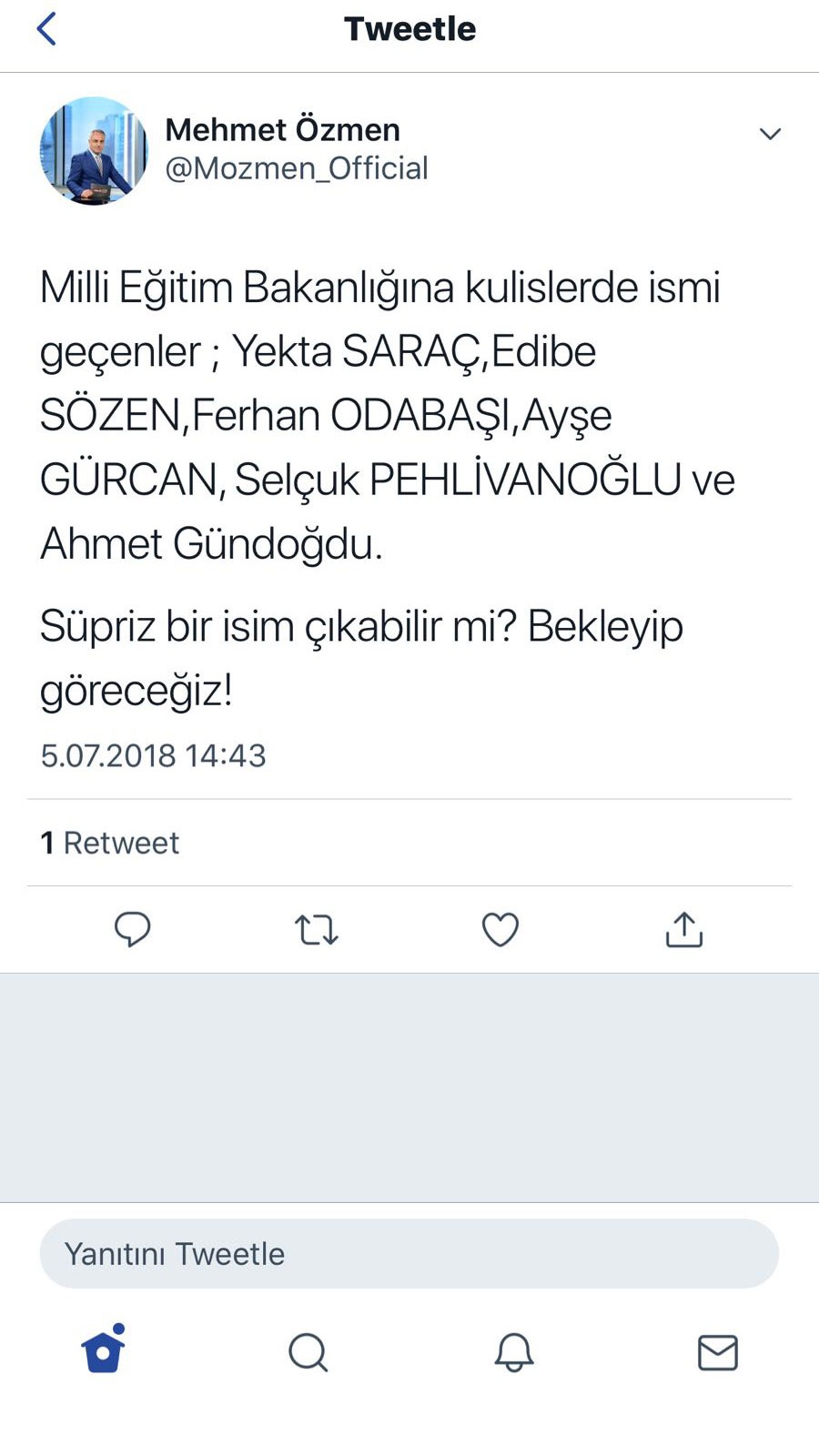Select the Tweetle screen title
Image resolution: width=819 pixels, height=1456 pixels.
pos(409,28)
